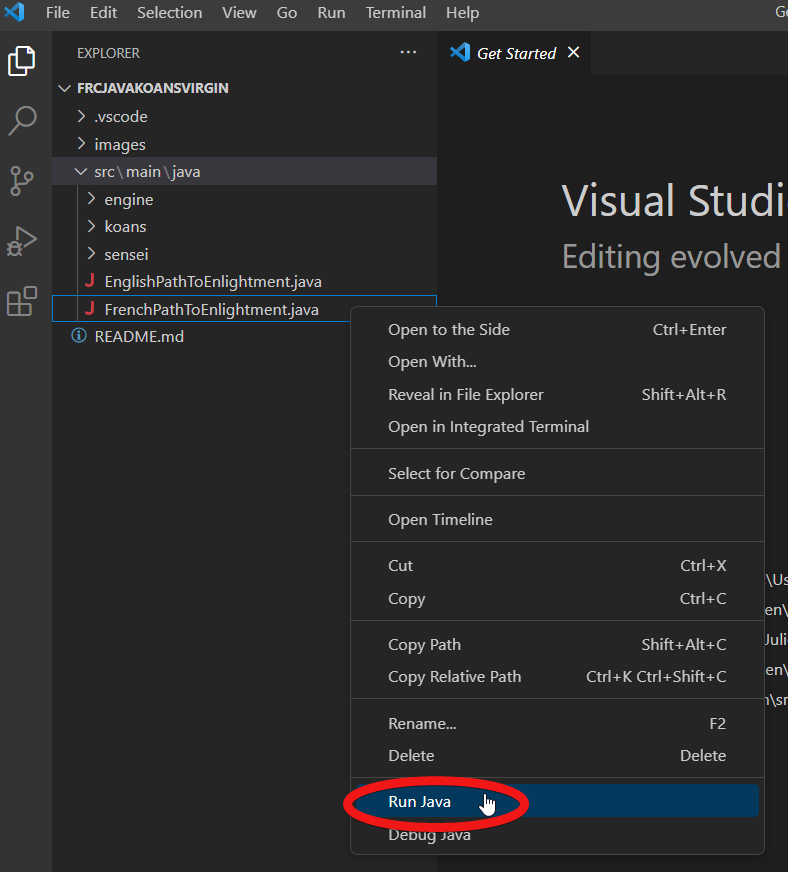The image size is (788, 872).
Task: Select Cut in context menu
Action: tap(557, 566)
